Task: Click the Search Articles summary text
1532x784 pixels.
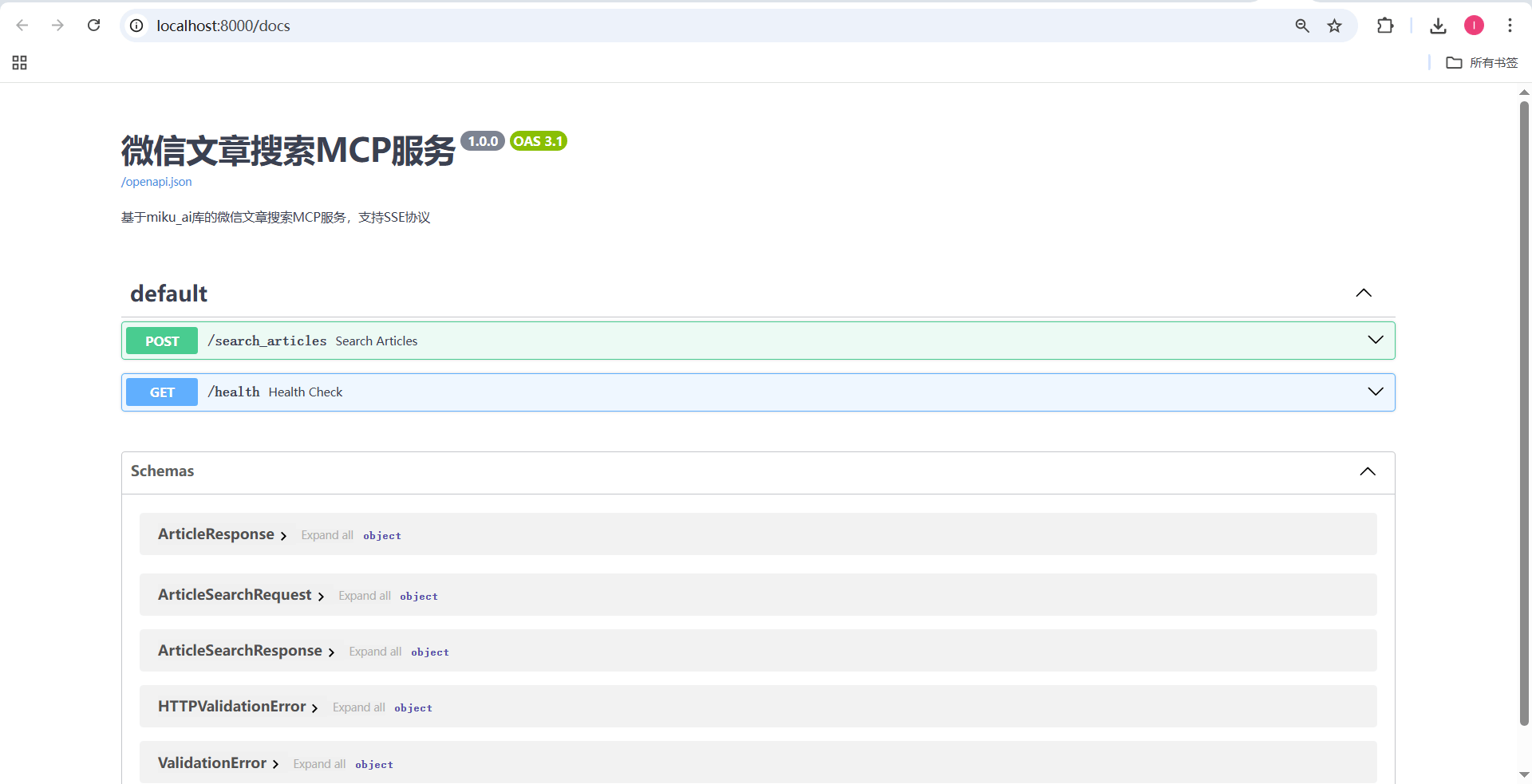Action: tap(377, 341)
